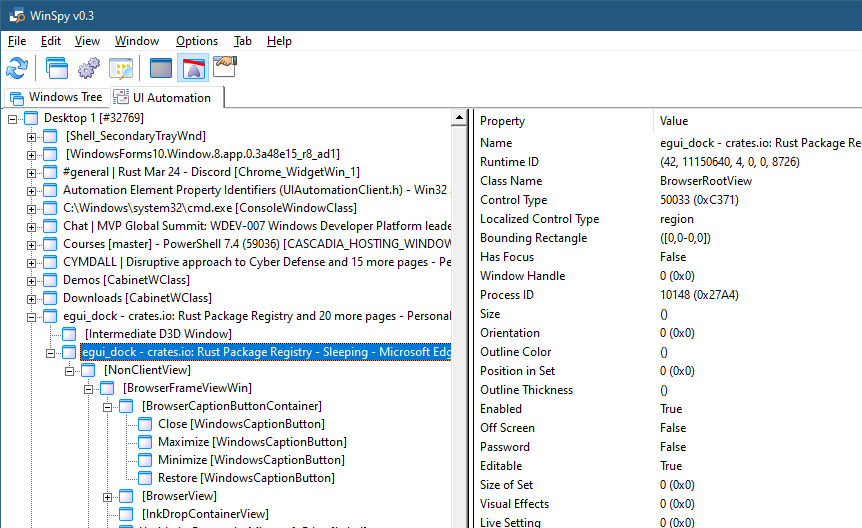Toggle the highlighted window highlight toolbar icon
The width and height of the screenshot is (862, 528).
click(193, 69)
